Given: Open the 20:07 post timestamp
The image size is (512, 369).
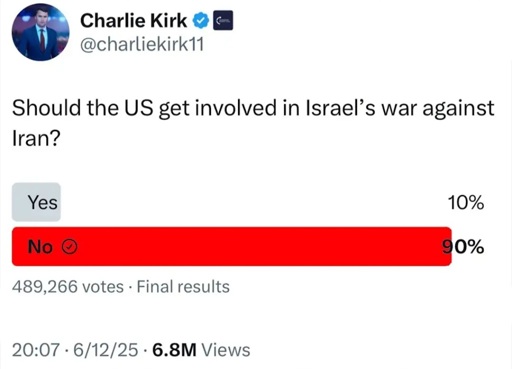Looking at the screenshot, I should pos(36,350).
